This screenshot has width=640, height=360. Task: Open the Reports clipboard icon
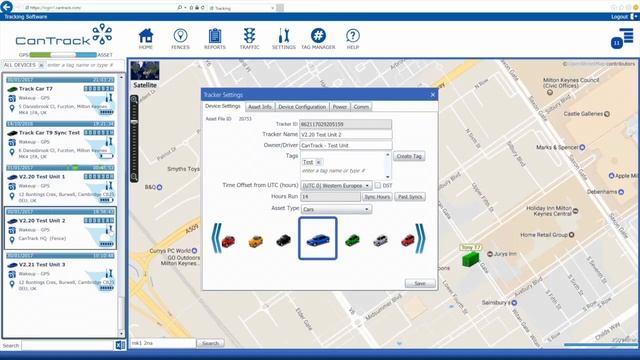pyautogui.click(x=215, y=39)
